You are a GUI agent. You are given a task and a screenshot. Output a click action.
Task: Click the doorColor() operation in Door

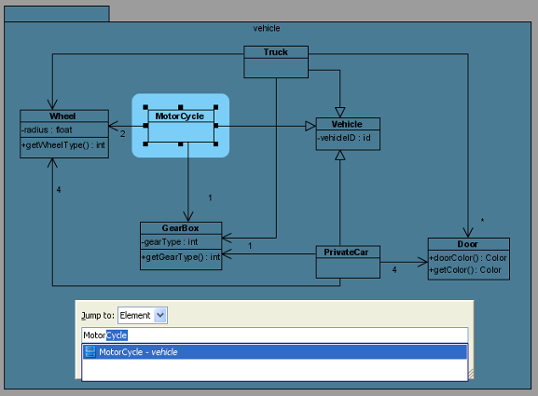click(468, 258)
